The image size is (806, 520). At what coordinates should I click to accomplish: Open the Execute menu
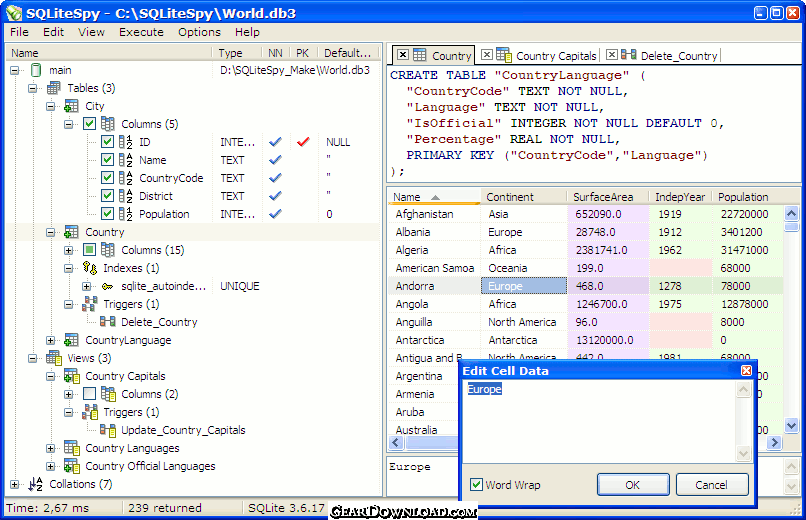point(141,32)
